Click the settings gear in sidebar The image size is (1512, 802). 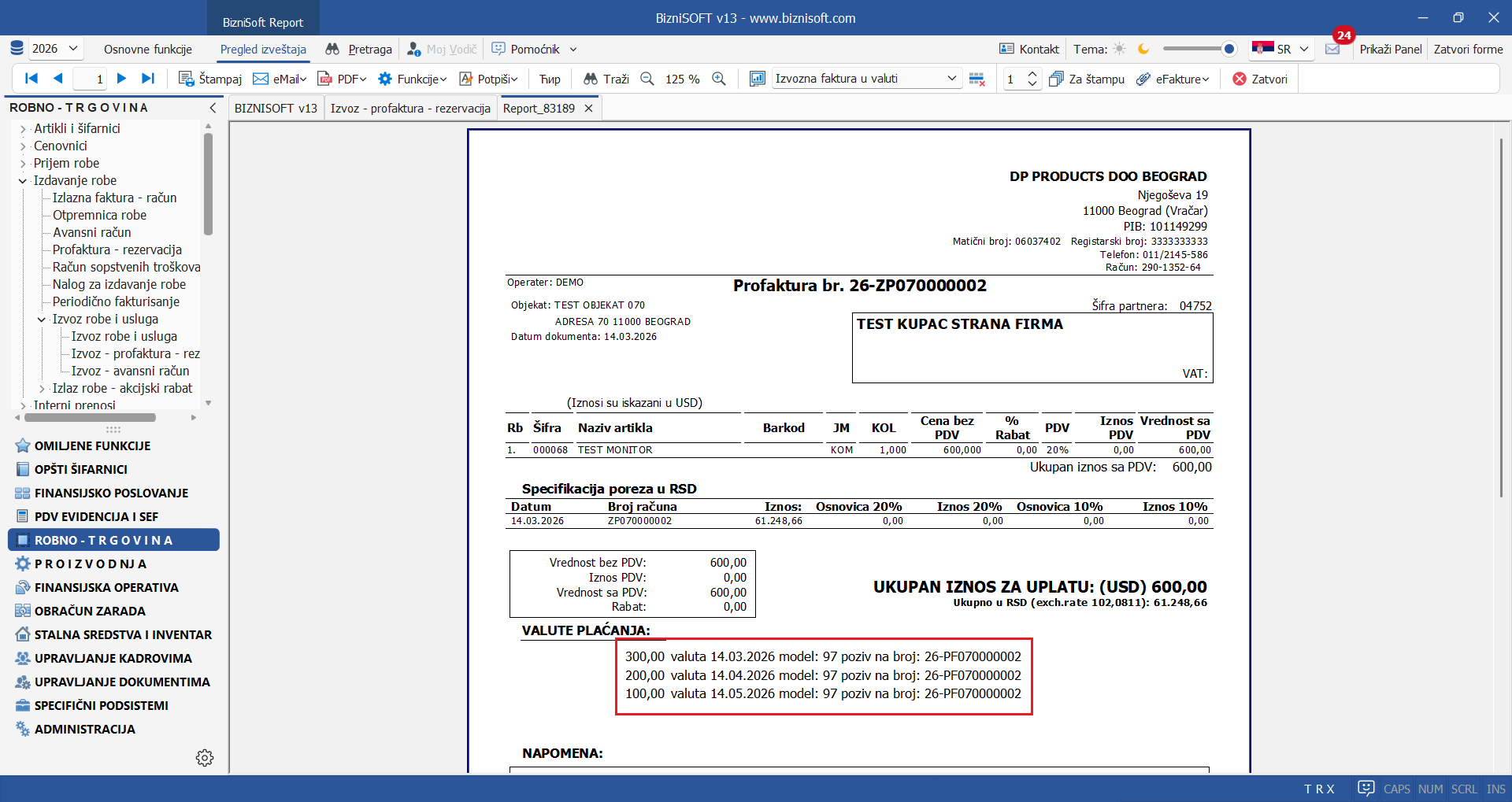(x=205, y=758)
